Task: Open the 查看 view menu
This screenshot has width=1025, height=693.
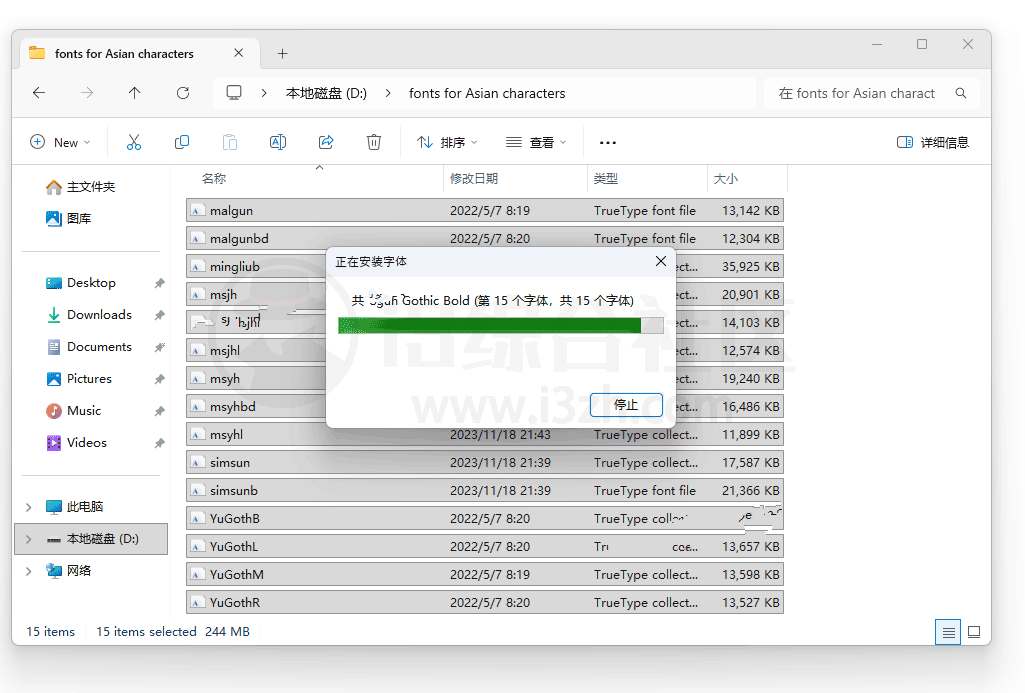Action: 535,142
